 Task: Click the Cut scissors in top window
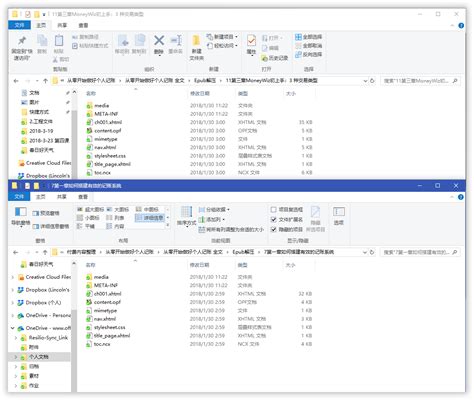point(61,59)
